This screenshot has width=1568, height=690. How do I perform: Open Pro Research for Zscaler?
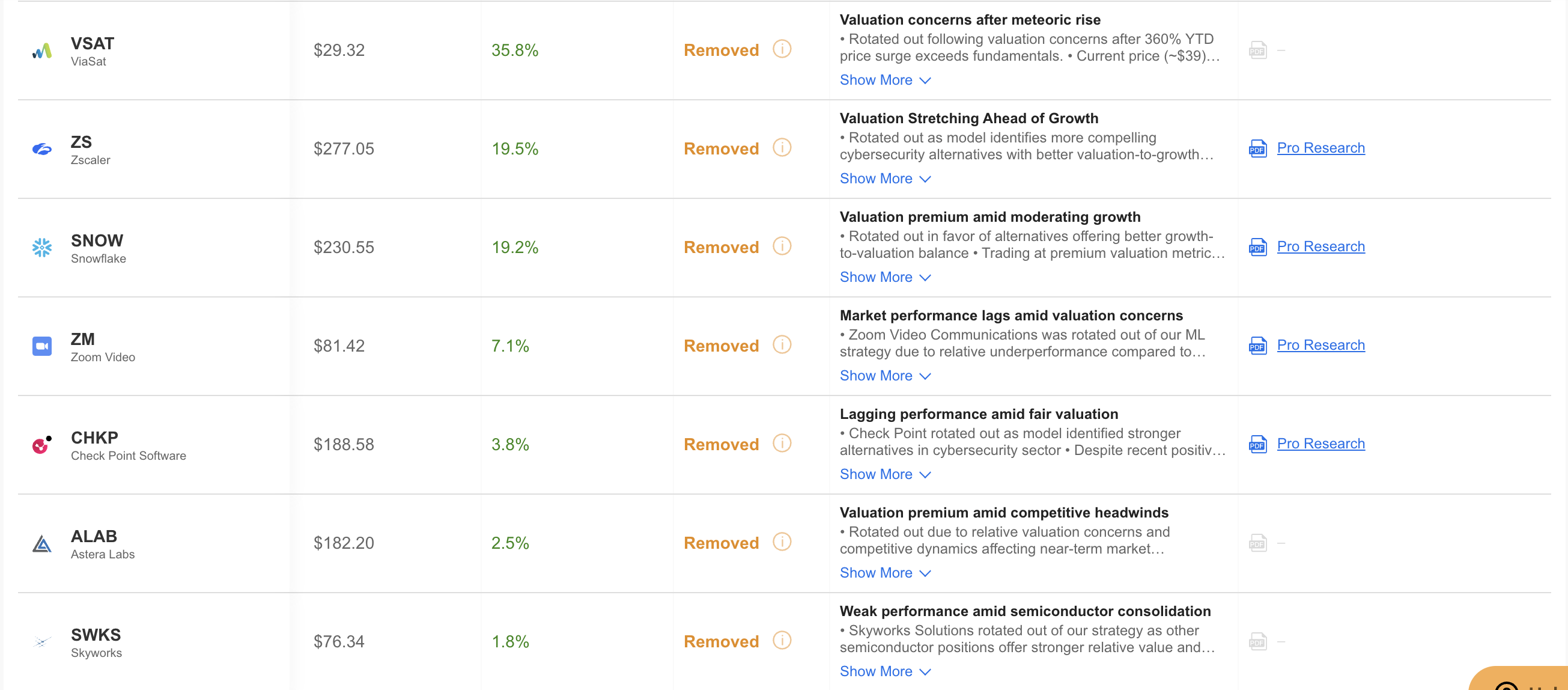pos(1321,147)
